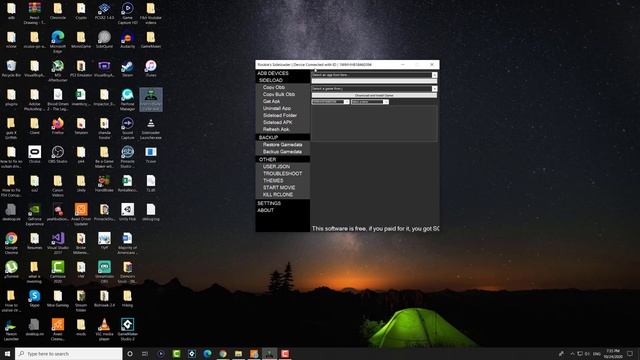Screen dimensions: 640x360
Task: Select the GameMaker Studio 2 desktop icon
Action: [127, 329]
